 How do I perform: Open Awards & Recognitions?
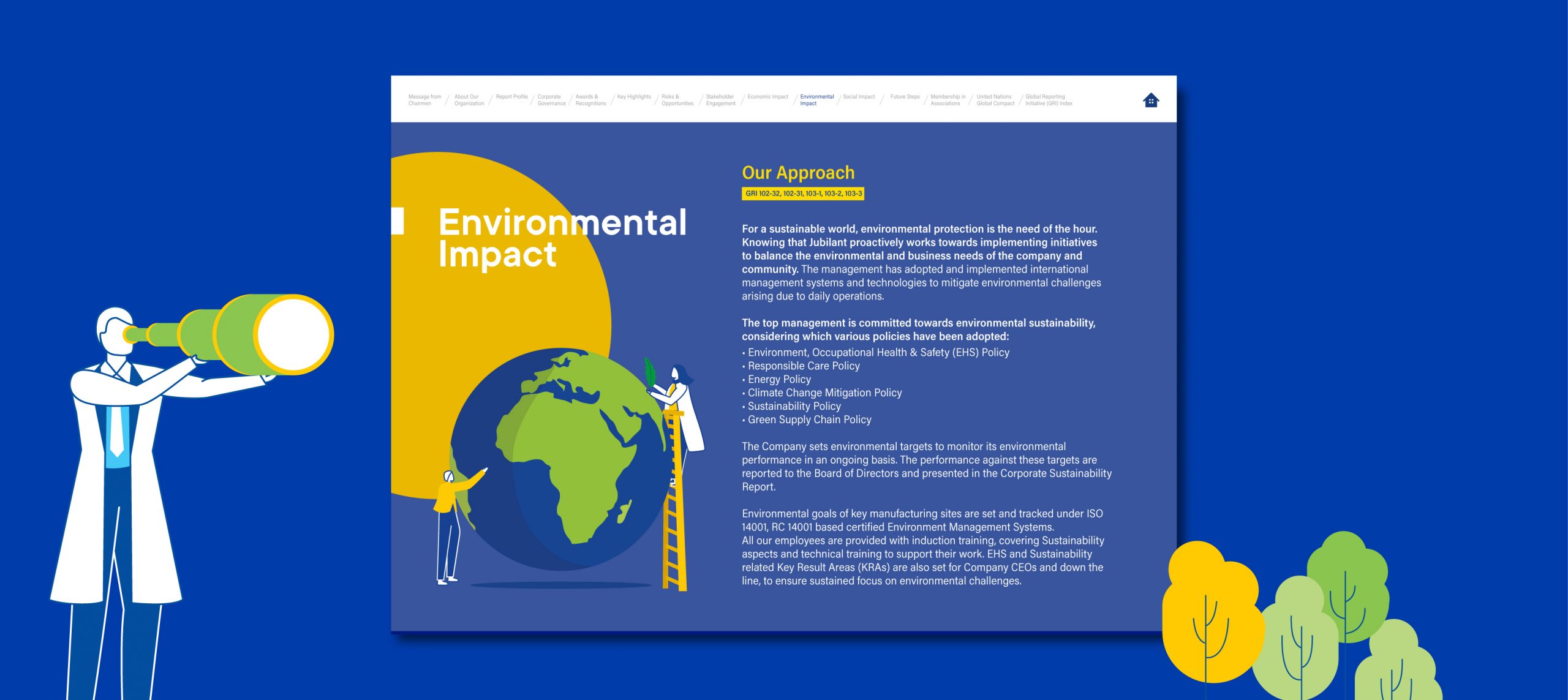pos(590,100)
